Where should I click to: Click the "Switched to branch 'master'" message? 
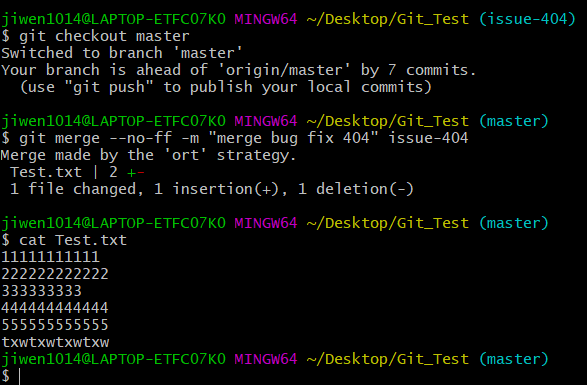(x=122, y=53)
